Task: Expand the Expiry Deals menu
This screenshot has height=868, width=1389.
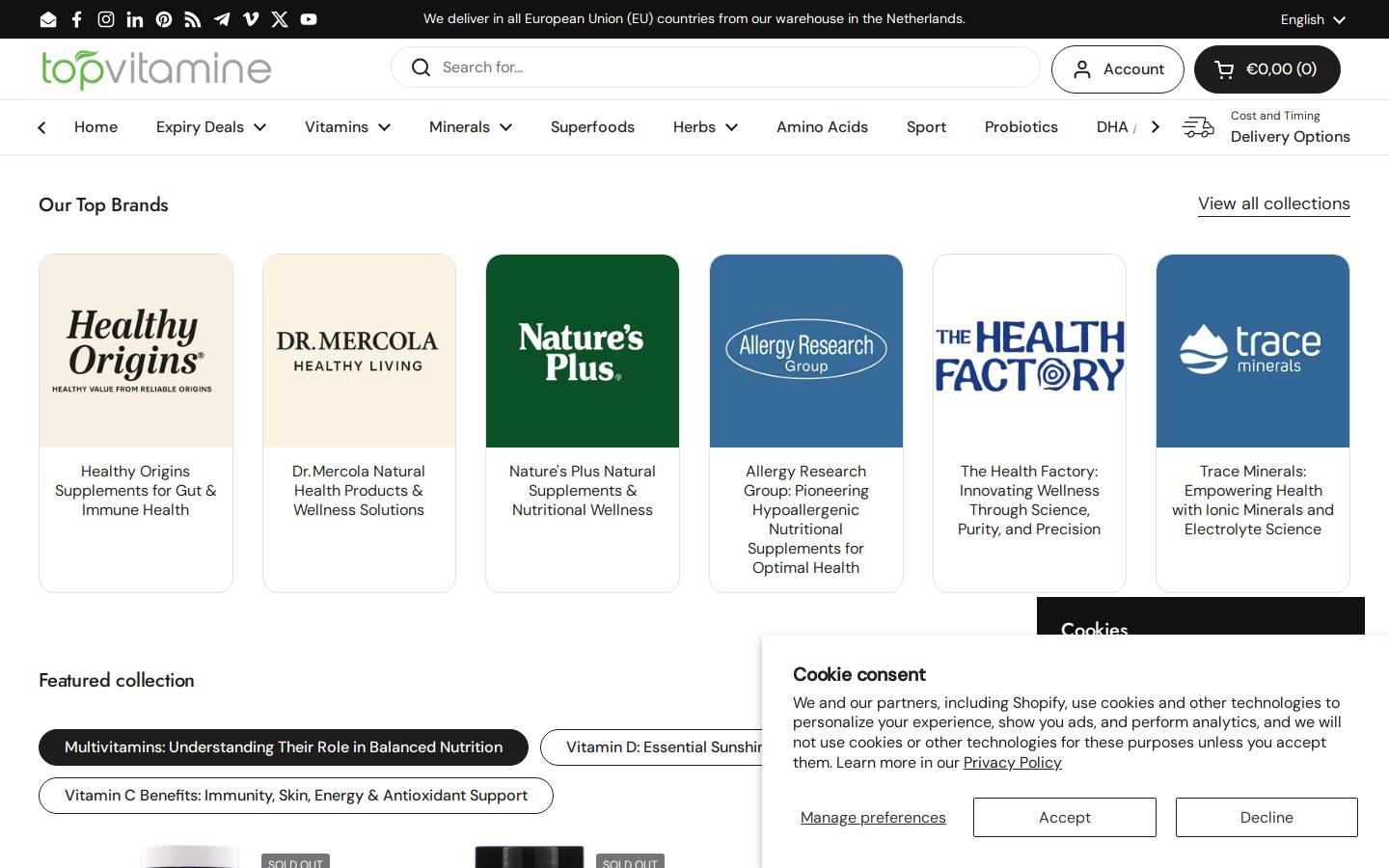Action: point(211,127)
